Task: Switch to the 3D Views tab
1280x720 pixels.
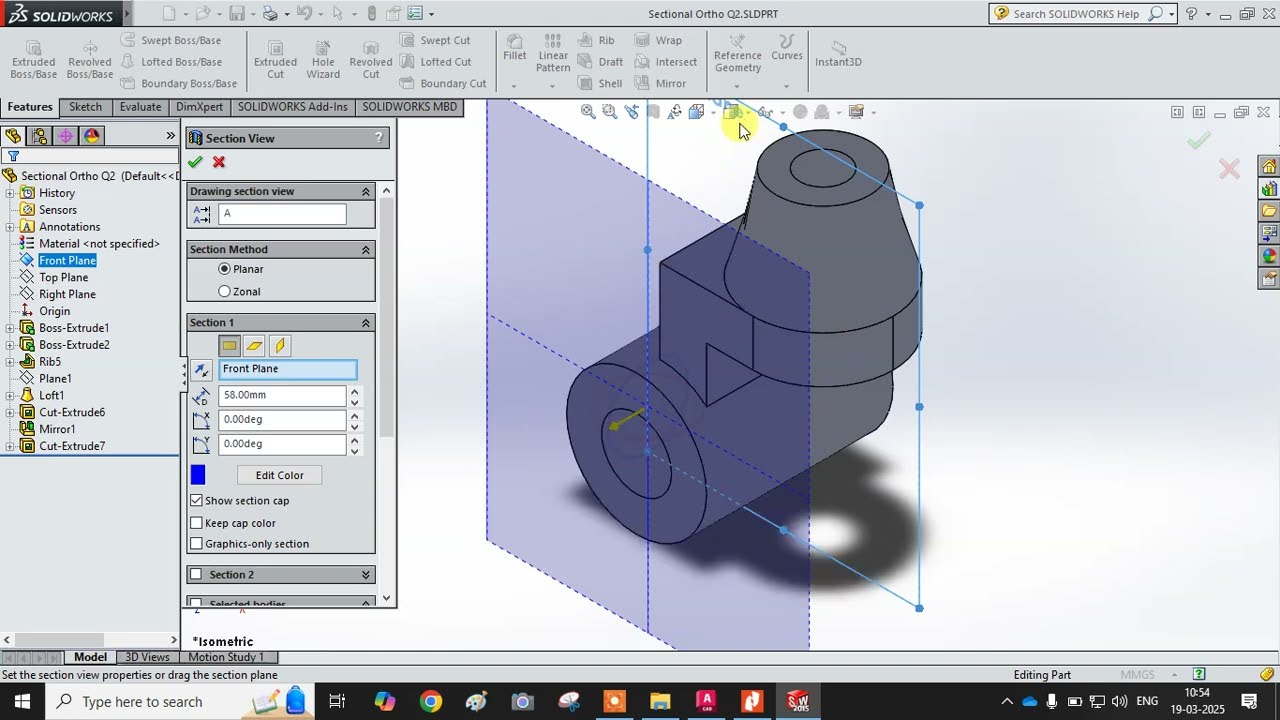Action: tap(147, 657)
